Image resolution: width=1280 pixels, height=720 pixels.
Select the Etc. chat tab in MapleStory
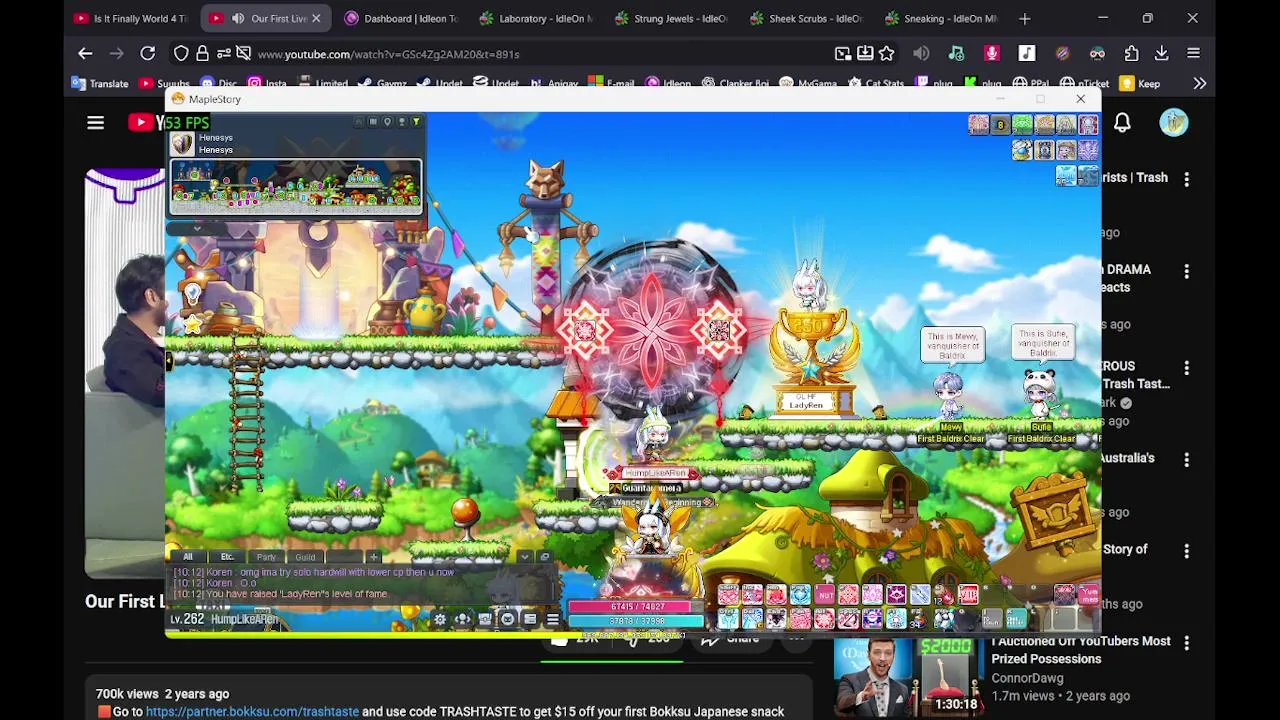(x=227, y=557)
